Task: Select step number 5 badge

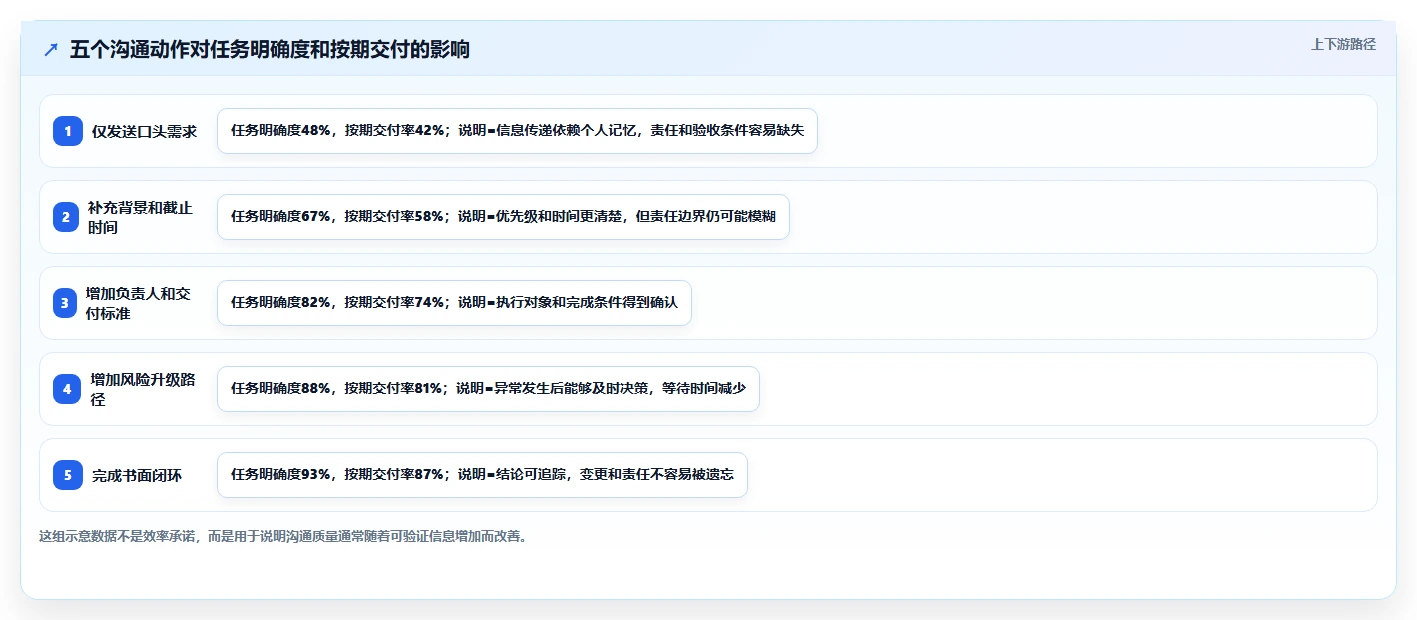Action: tap(68, 475)
